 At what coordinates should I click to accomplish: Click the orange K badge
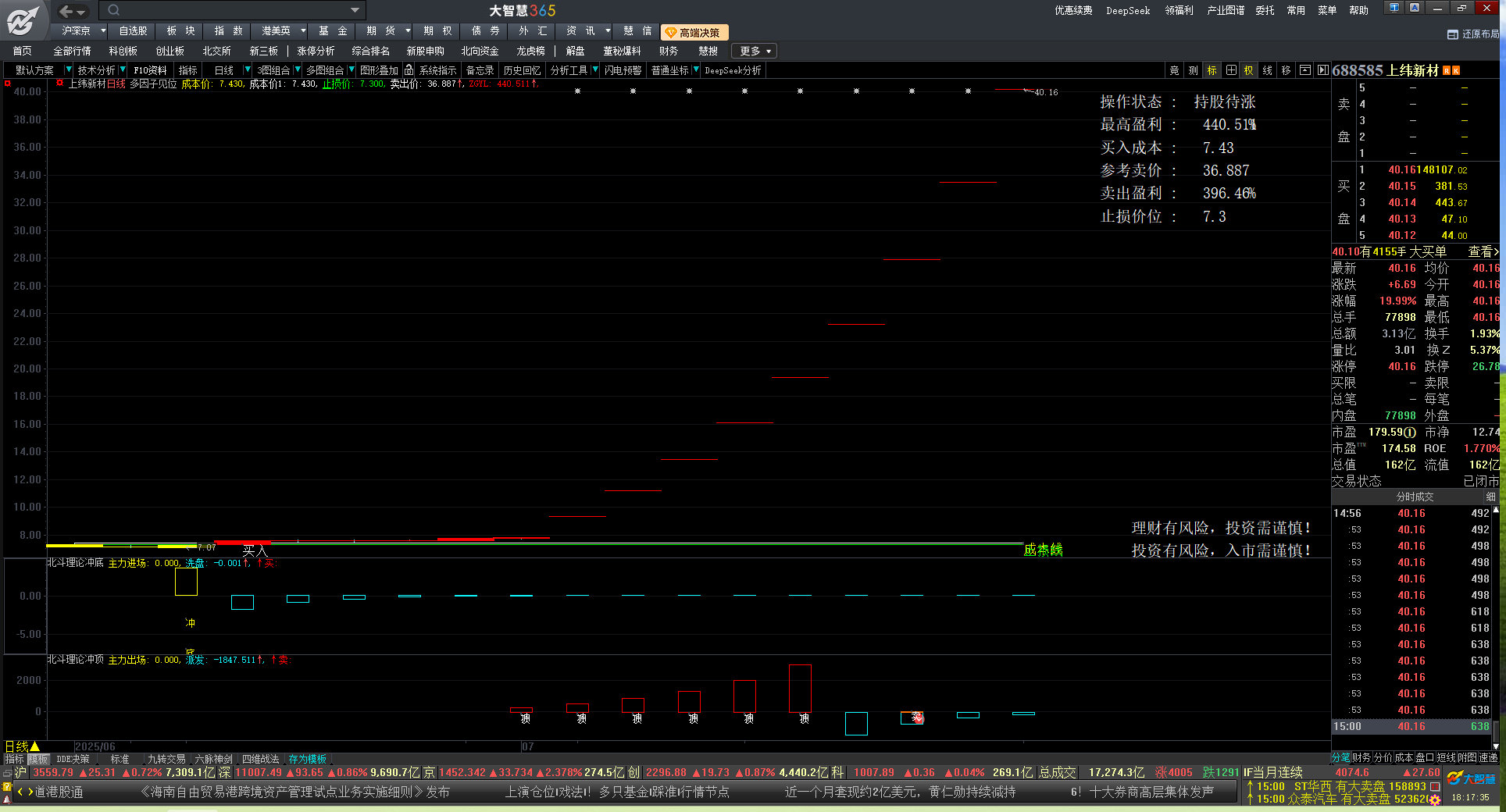1456,71
